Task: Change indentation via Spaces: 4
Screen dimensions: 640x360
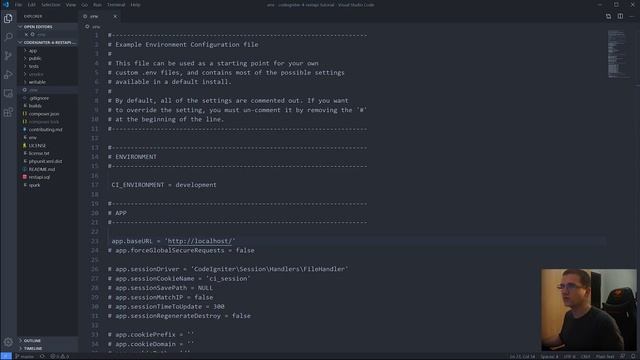Action: click(549, 356)
